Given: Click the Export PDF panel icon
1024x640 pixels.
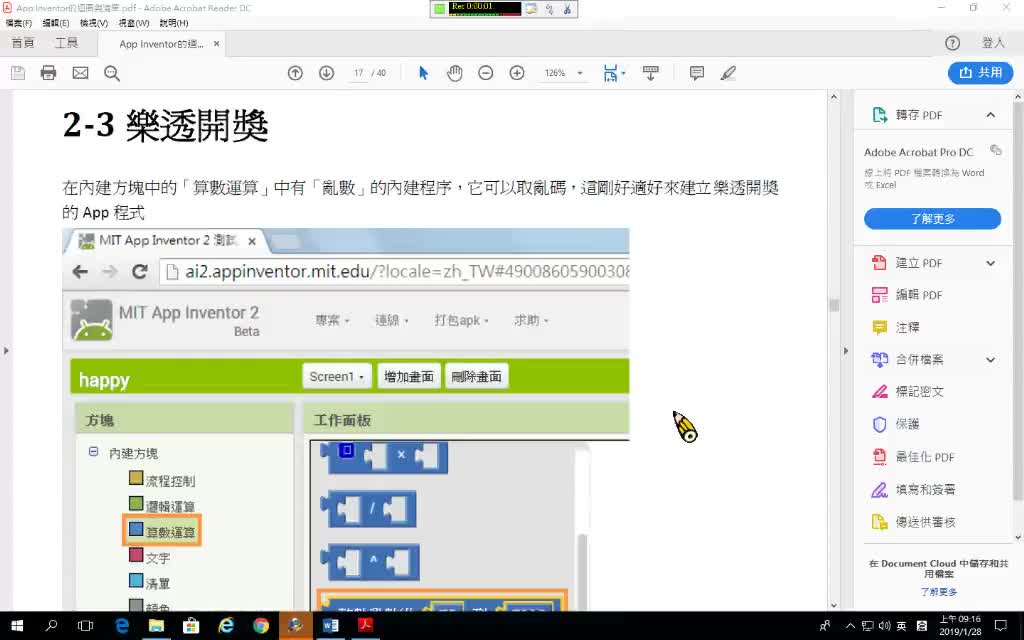Looking at the screenshot, I should point(879,115).
